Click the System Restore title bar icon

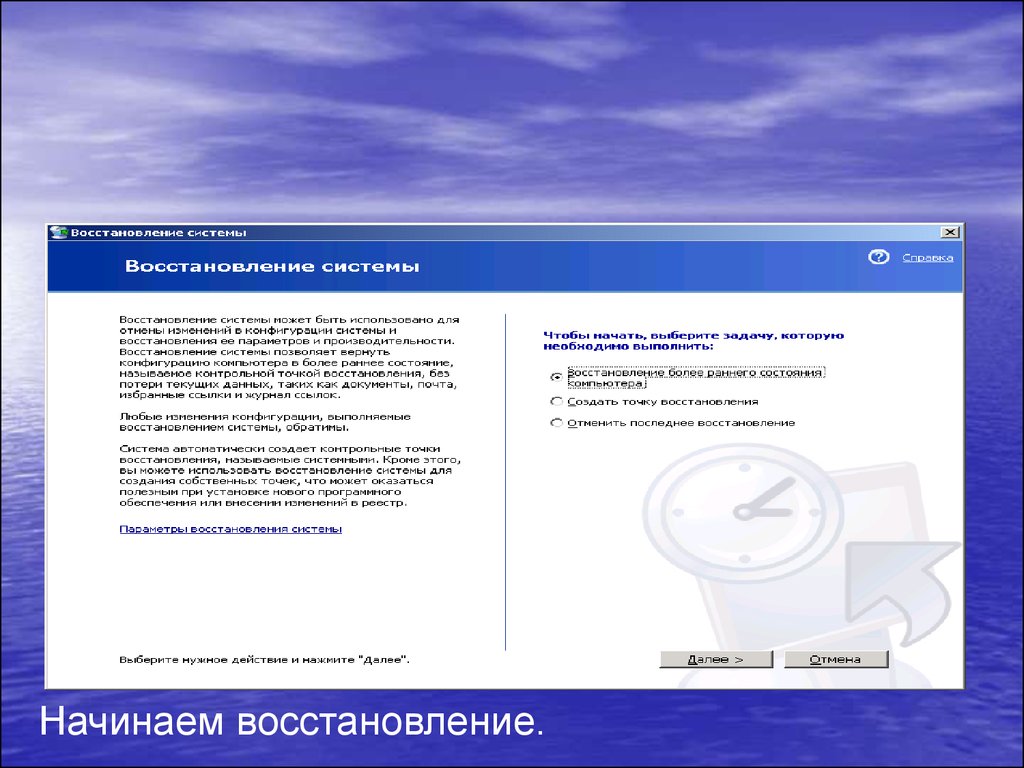[x=59, y=232]
